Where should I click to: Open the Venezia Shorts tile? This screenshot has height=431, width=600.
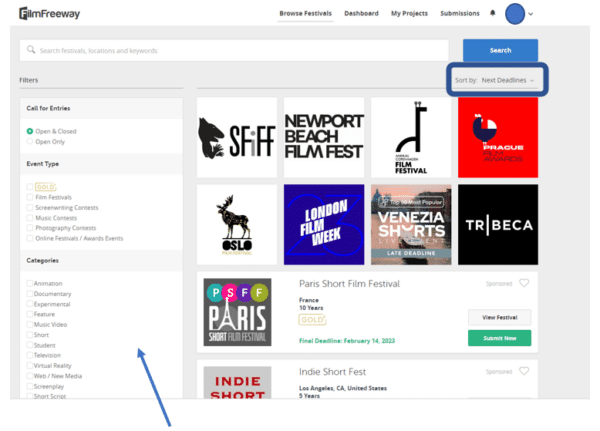tap(411, 225)
